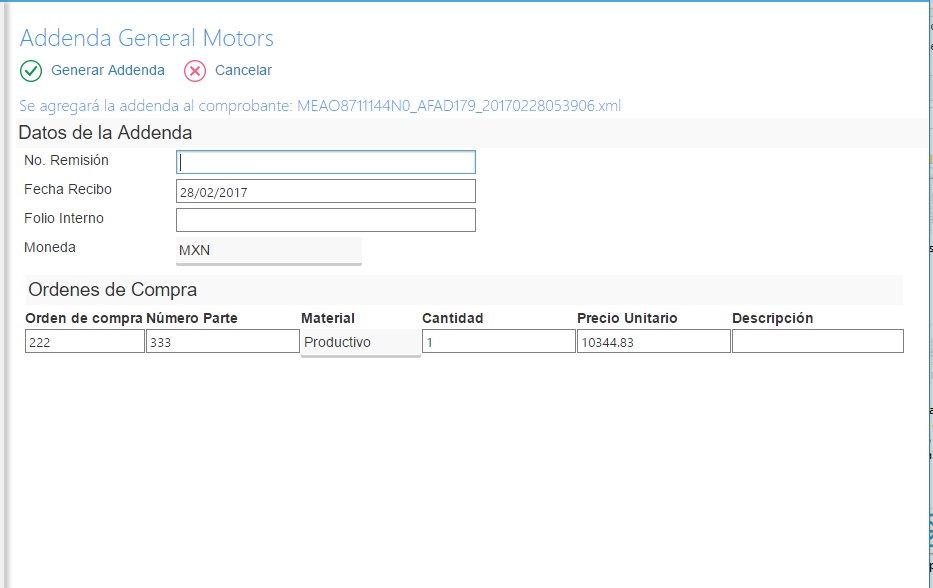
Task: Click the red X cancel icon
Action: click(195, 71)
